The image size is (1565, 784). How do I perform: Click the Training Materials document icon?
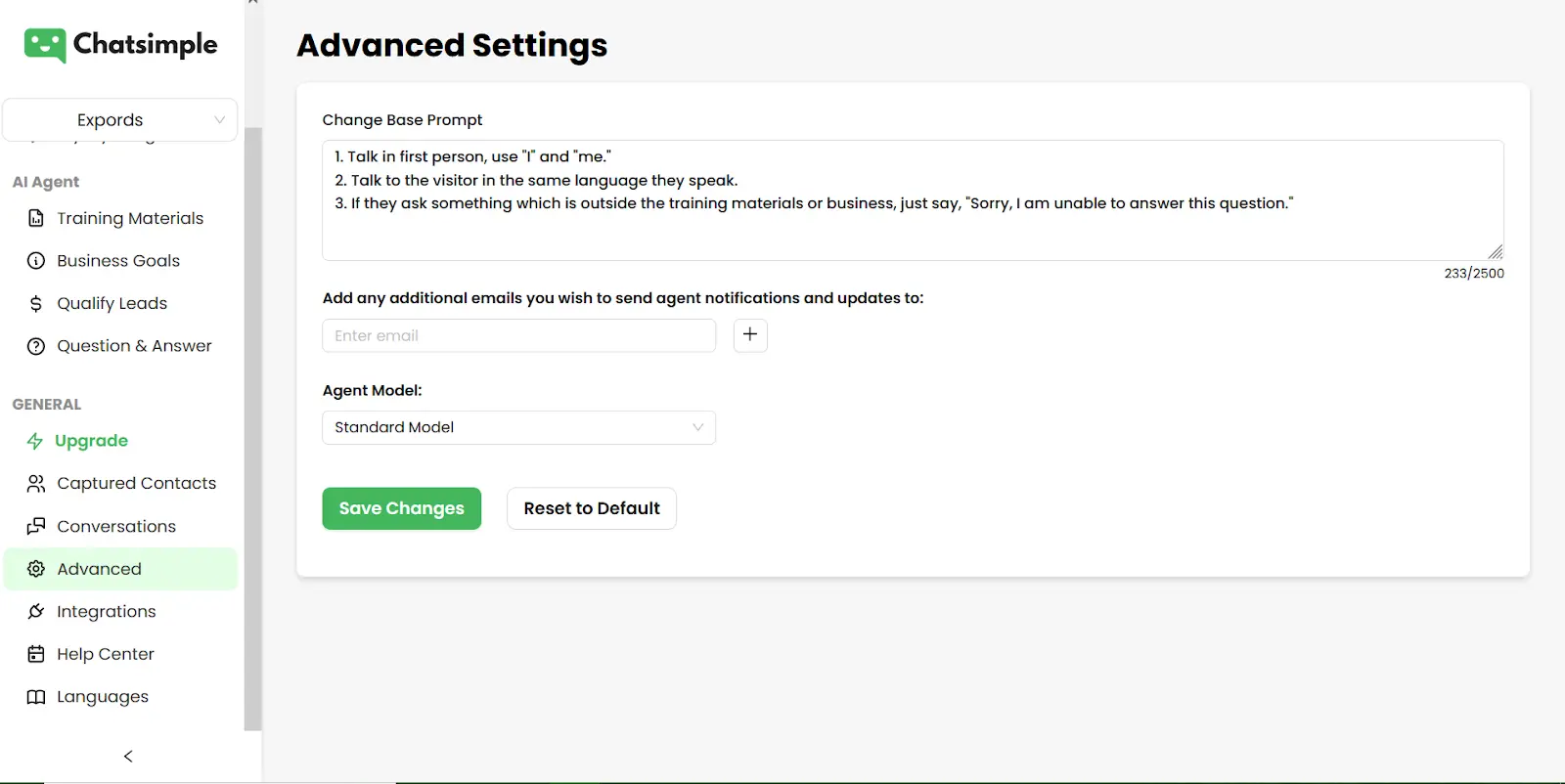click(36, 219)
